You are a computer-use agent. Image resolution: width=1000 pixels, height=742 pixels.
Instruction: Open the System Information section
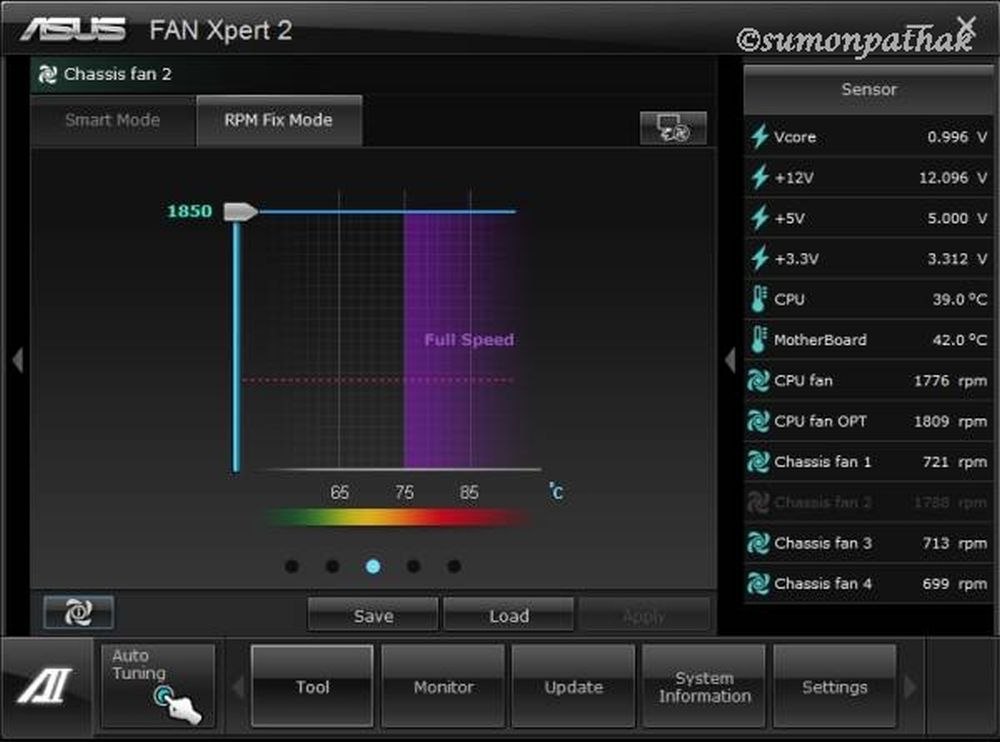pyautogui.click(x=704, y=687)
